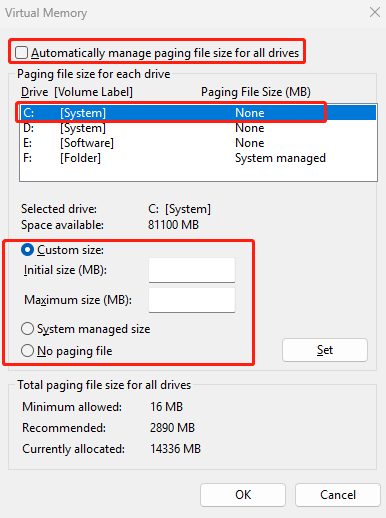Viewport: 386px width, 518px height.
Task: Click the System managed value for F:
Action: pos(280,158)
